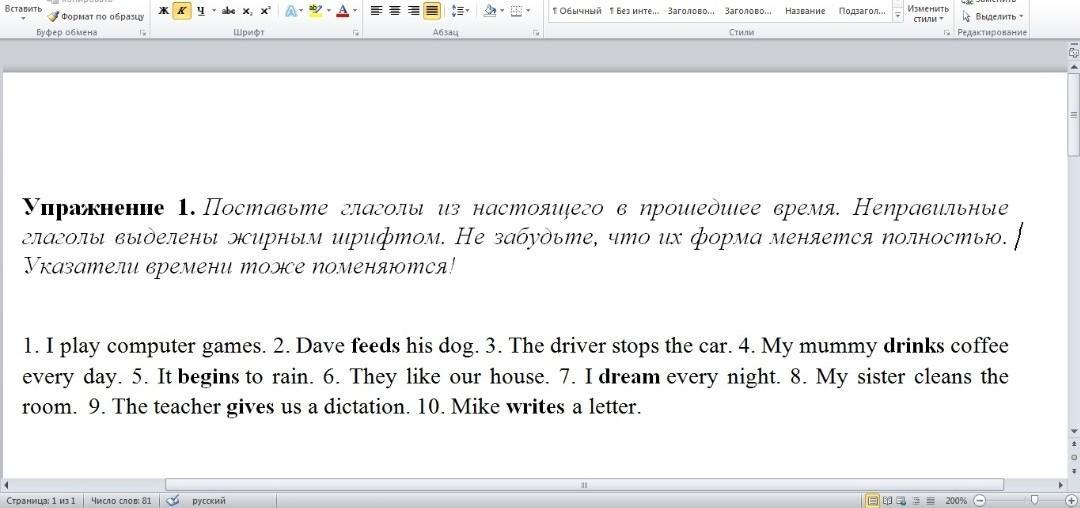Click Число слов: 81 counter
The height and width of the screenshot is (508, 1080).
(x=121, y=501)
